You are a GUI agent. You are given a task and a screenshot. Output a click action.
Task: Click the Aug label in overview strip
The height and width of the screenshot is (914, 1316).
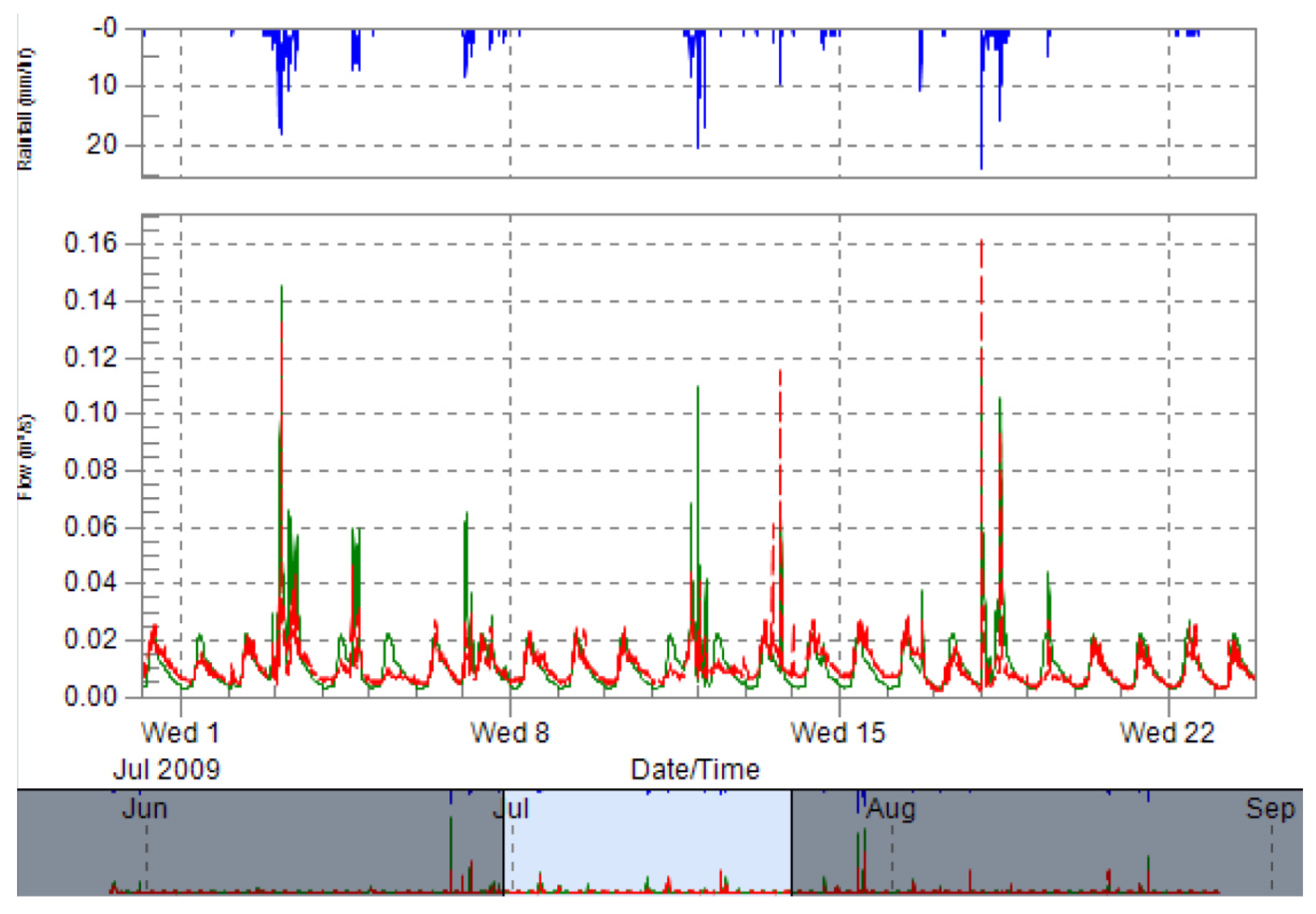click(891, 810)
